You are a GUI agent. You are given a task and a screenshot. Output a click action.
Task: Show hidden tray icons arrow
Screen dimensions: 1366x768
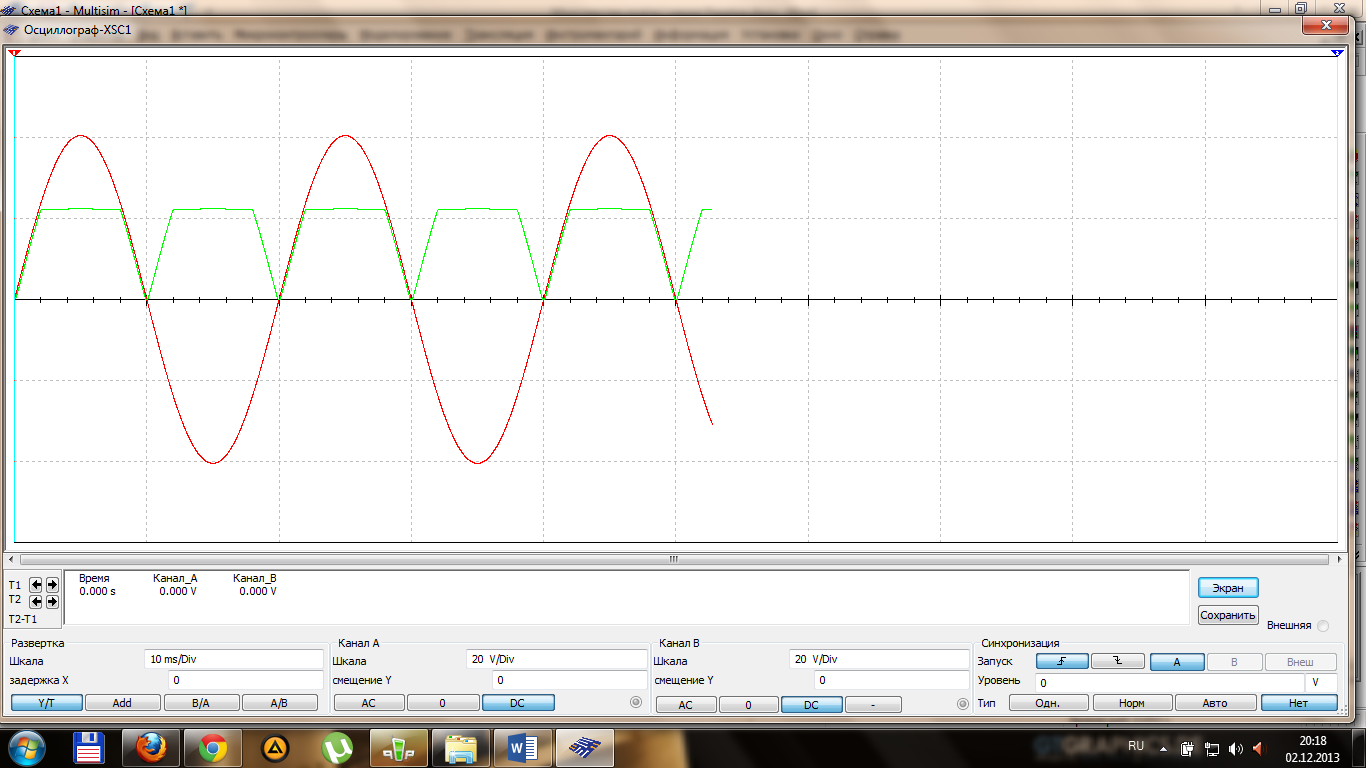[1164, 748]
